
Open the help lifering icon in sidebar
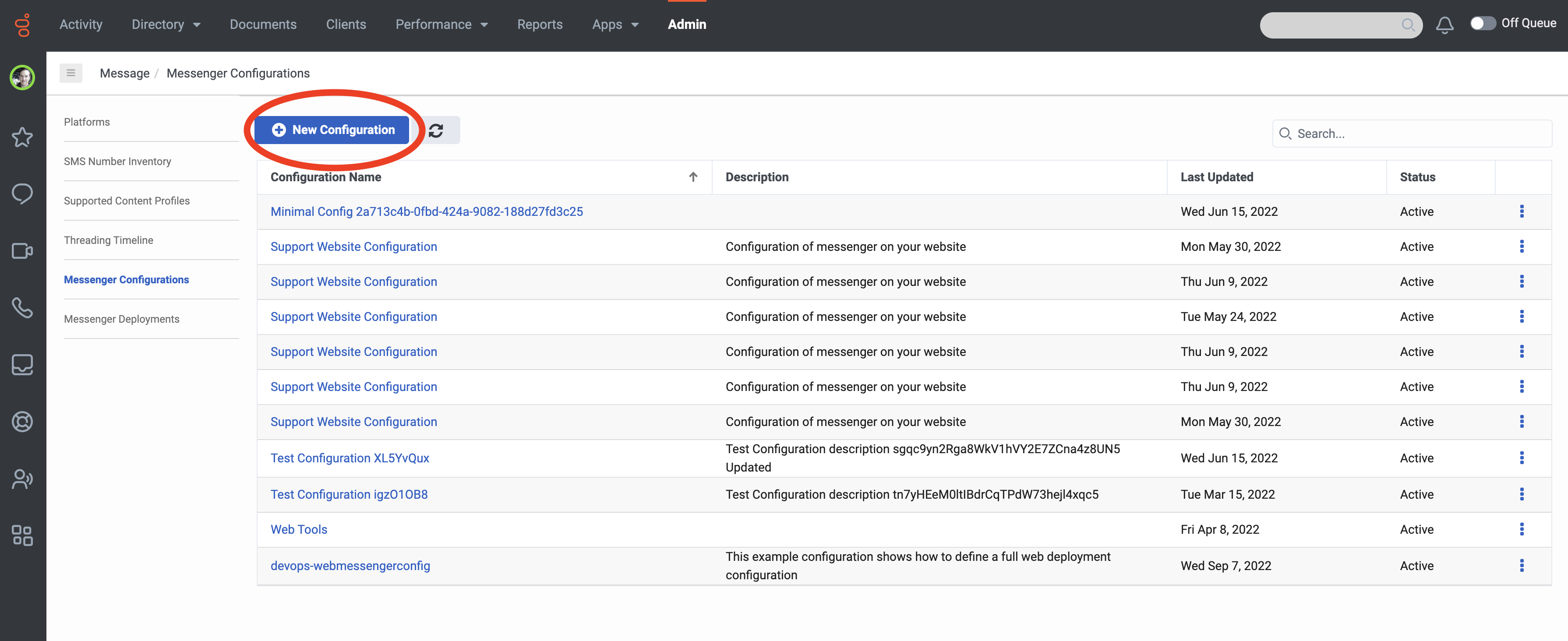pyautogui.click(x=22, y=421)
